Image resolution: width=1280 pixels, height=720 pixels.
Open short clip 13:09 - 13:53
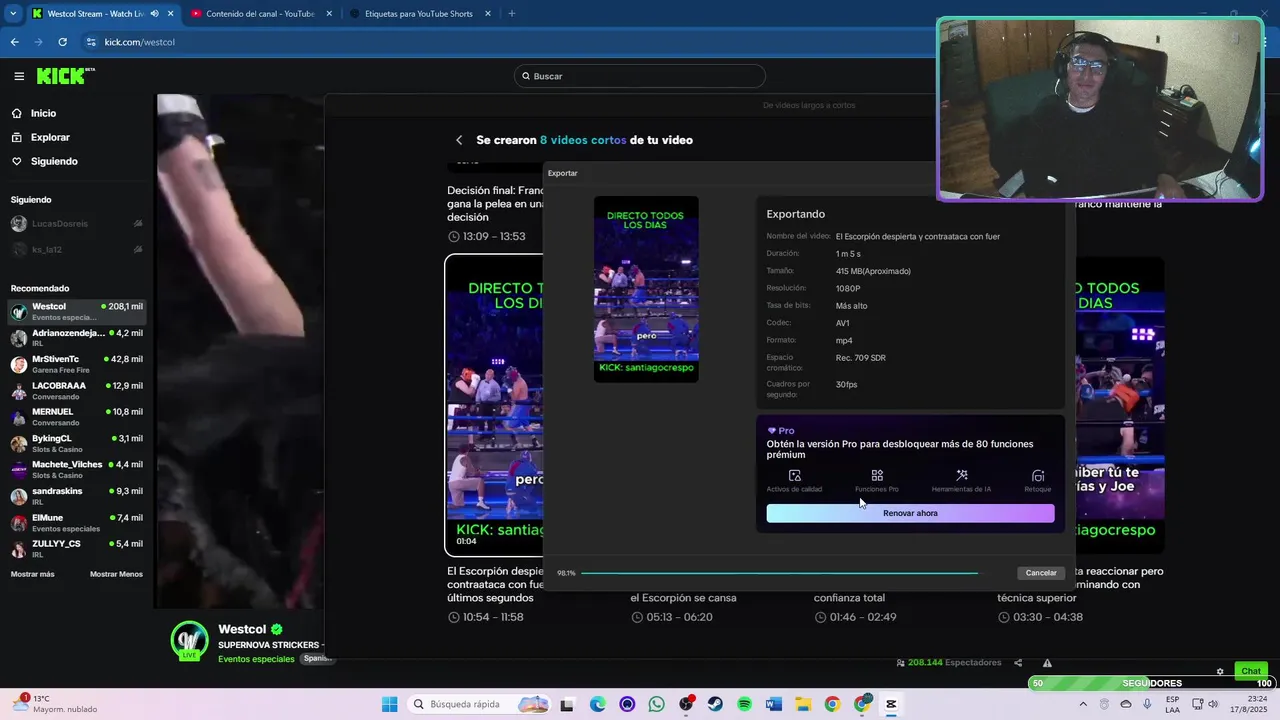[487, 237]
